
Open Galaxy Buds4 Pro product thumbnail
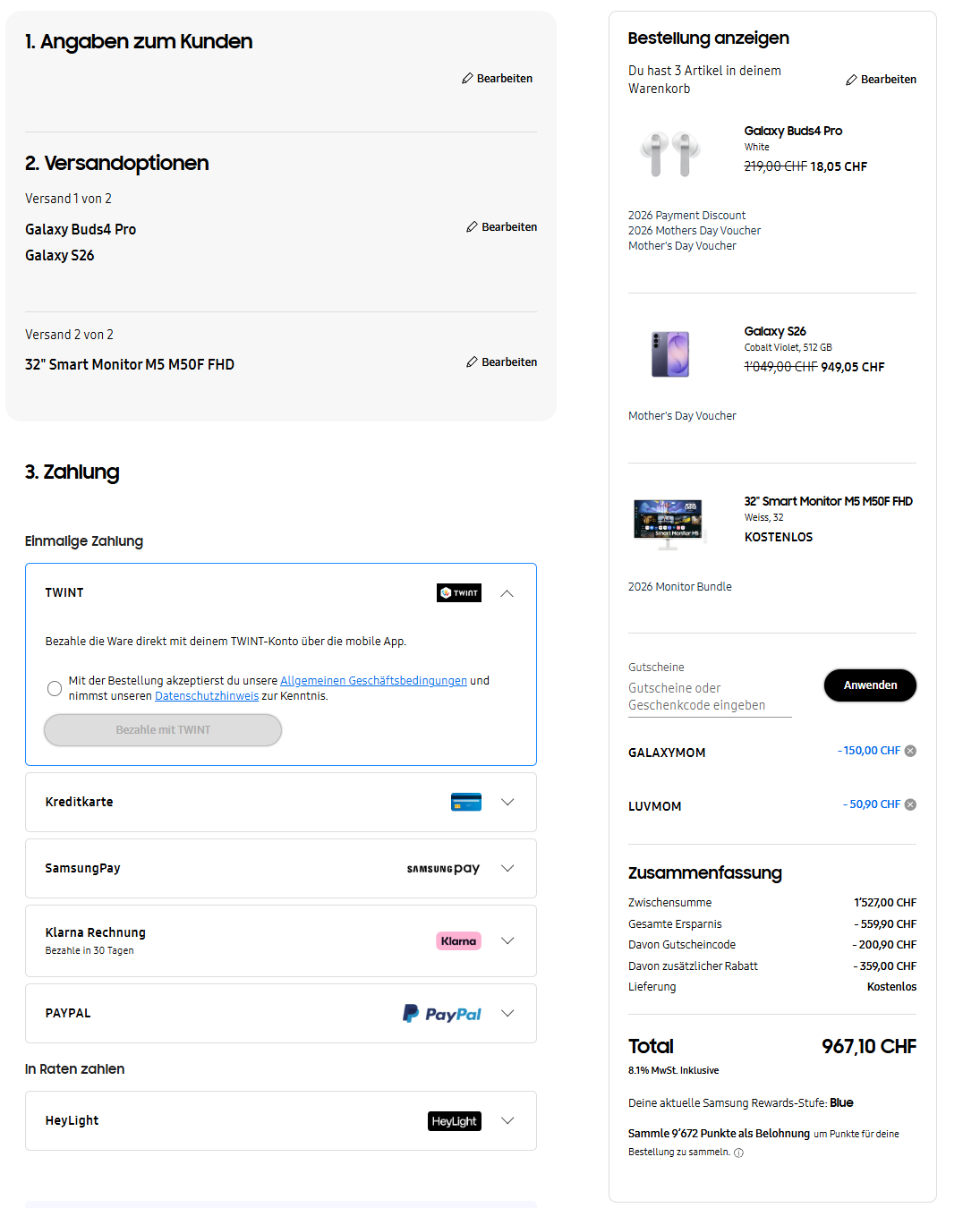click(x=670, y=153)
